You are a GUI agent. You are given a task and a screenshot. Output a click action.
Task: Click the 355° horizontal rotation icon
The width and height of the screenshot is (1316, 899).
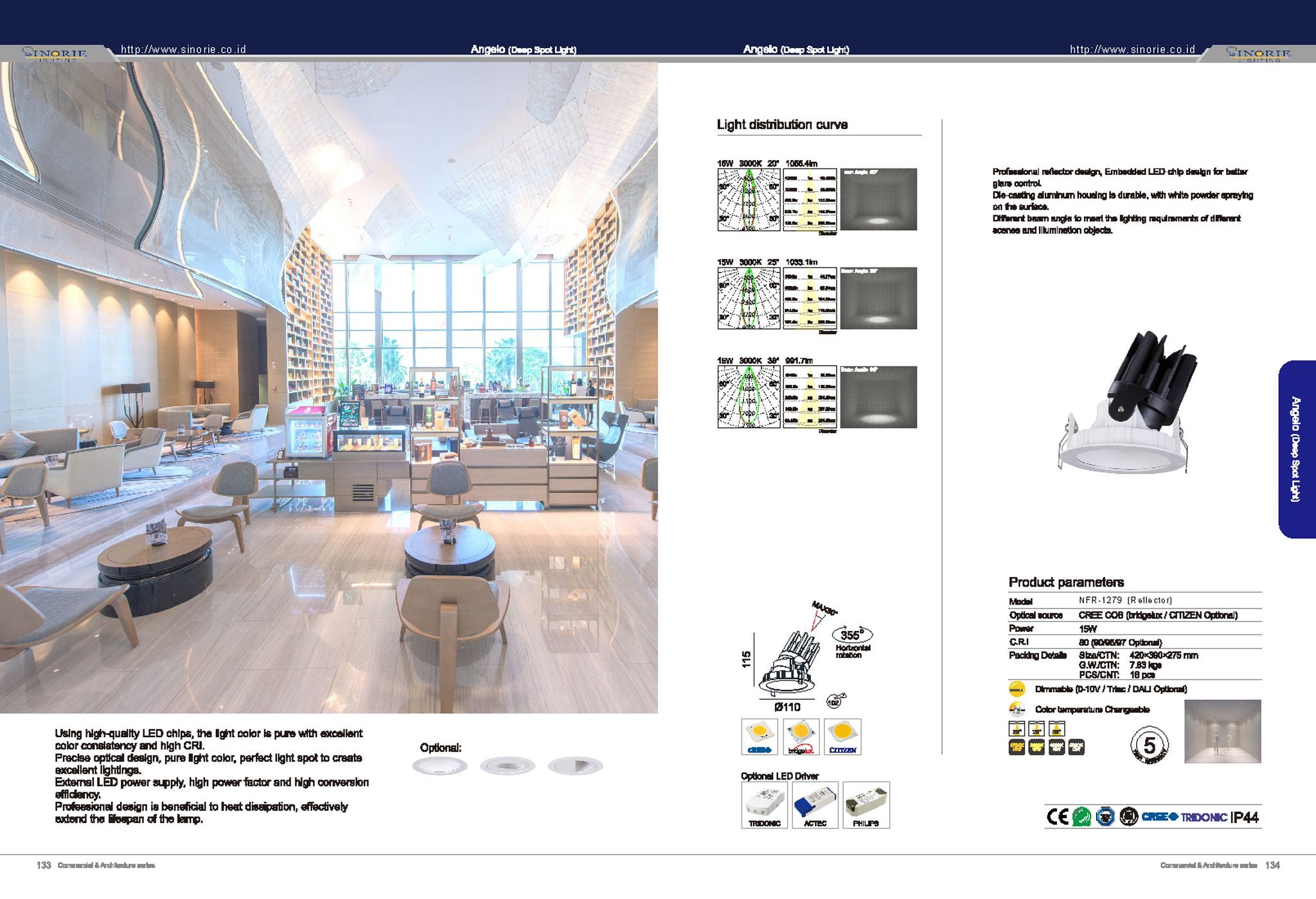[x=851, y=636]
